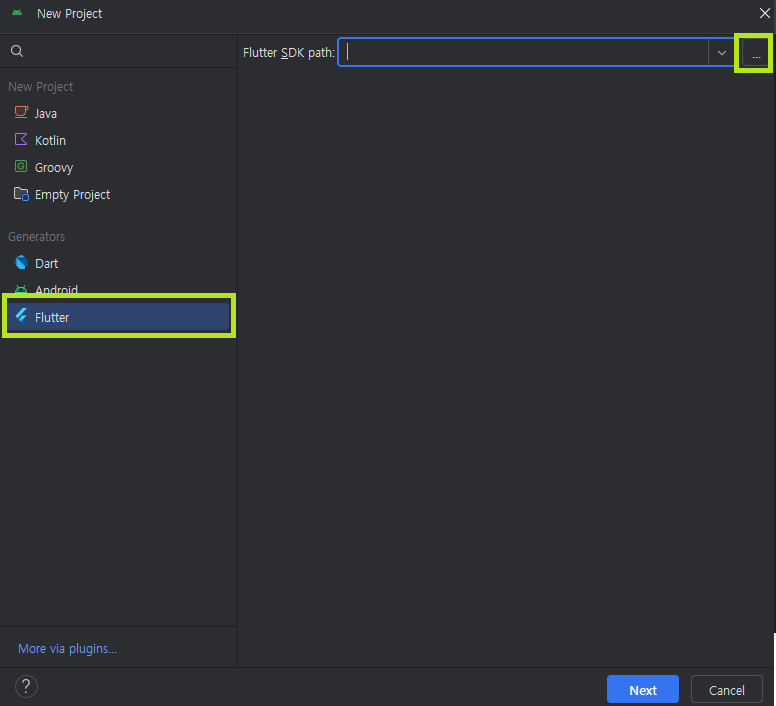Screen dimensions: 776x706
Task: Focus the Flutter SDK path field
Action: click(x=523, y=52)
